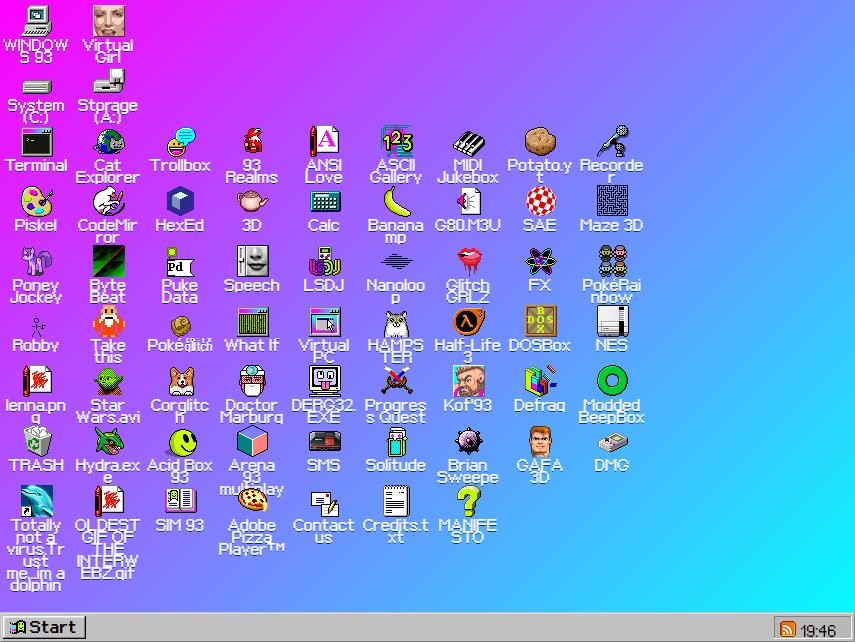This screenshot has width=855, height=642.
Task: Launch Brian Sweeper
Action: (467, 441)
